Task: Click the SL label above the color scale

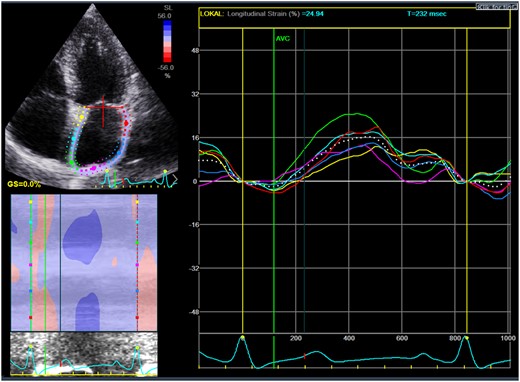Action: tap(168, 8)
